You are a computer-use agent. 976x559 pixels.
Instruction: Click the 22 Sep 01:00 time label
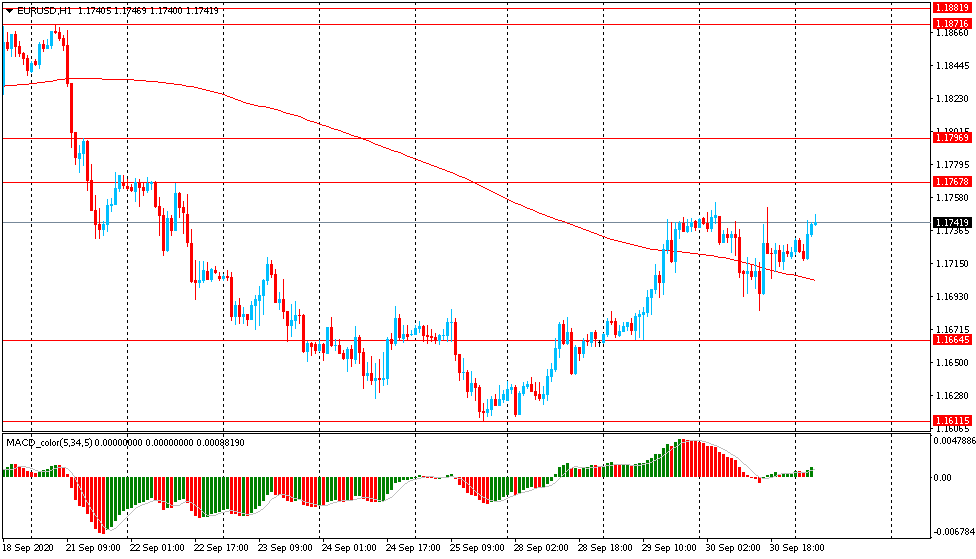pos(157,548)
